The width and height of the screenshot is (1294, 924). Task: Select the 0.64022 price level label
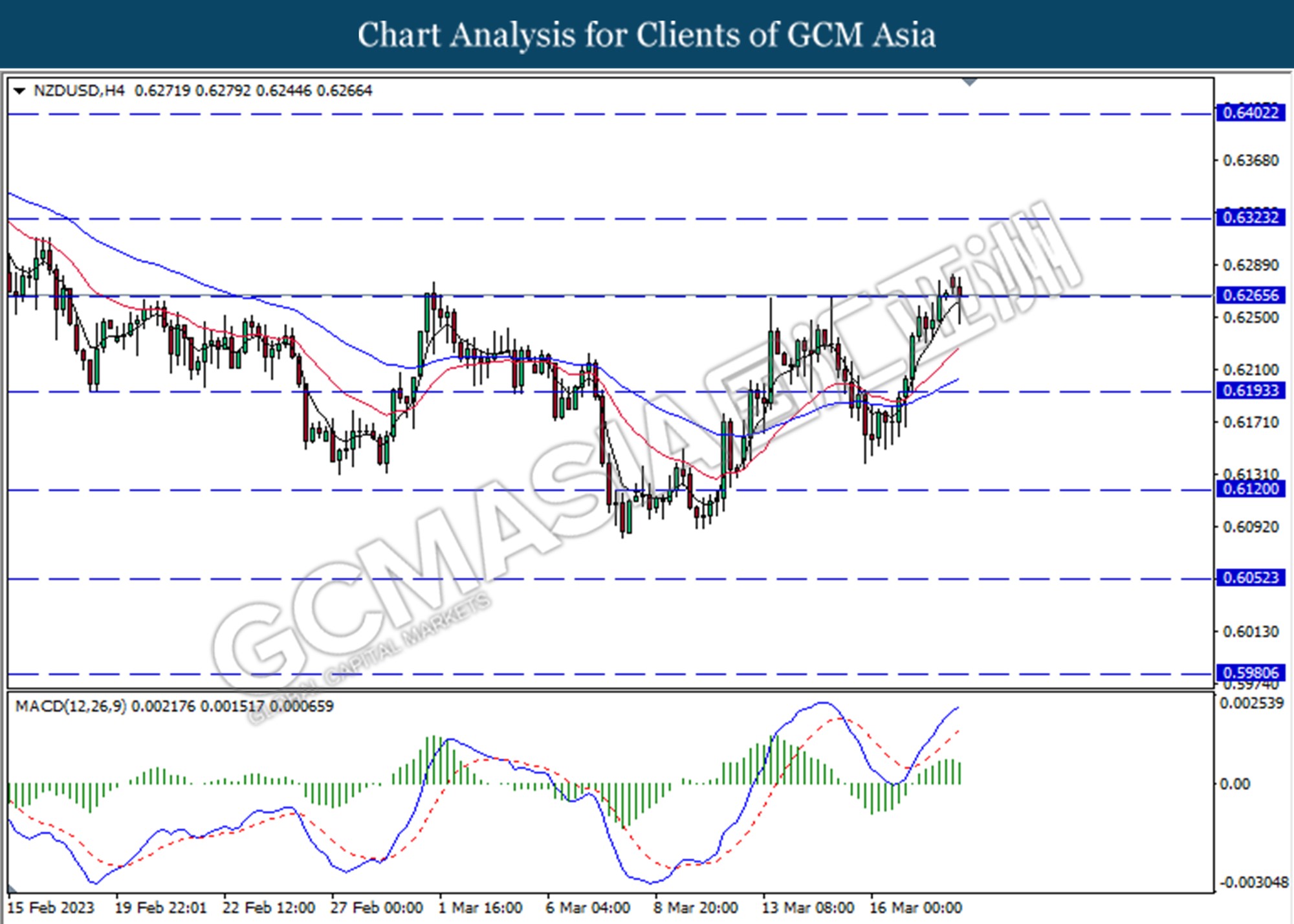click(x=1250, y=113)
